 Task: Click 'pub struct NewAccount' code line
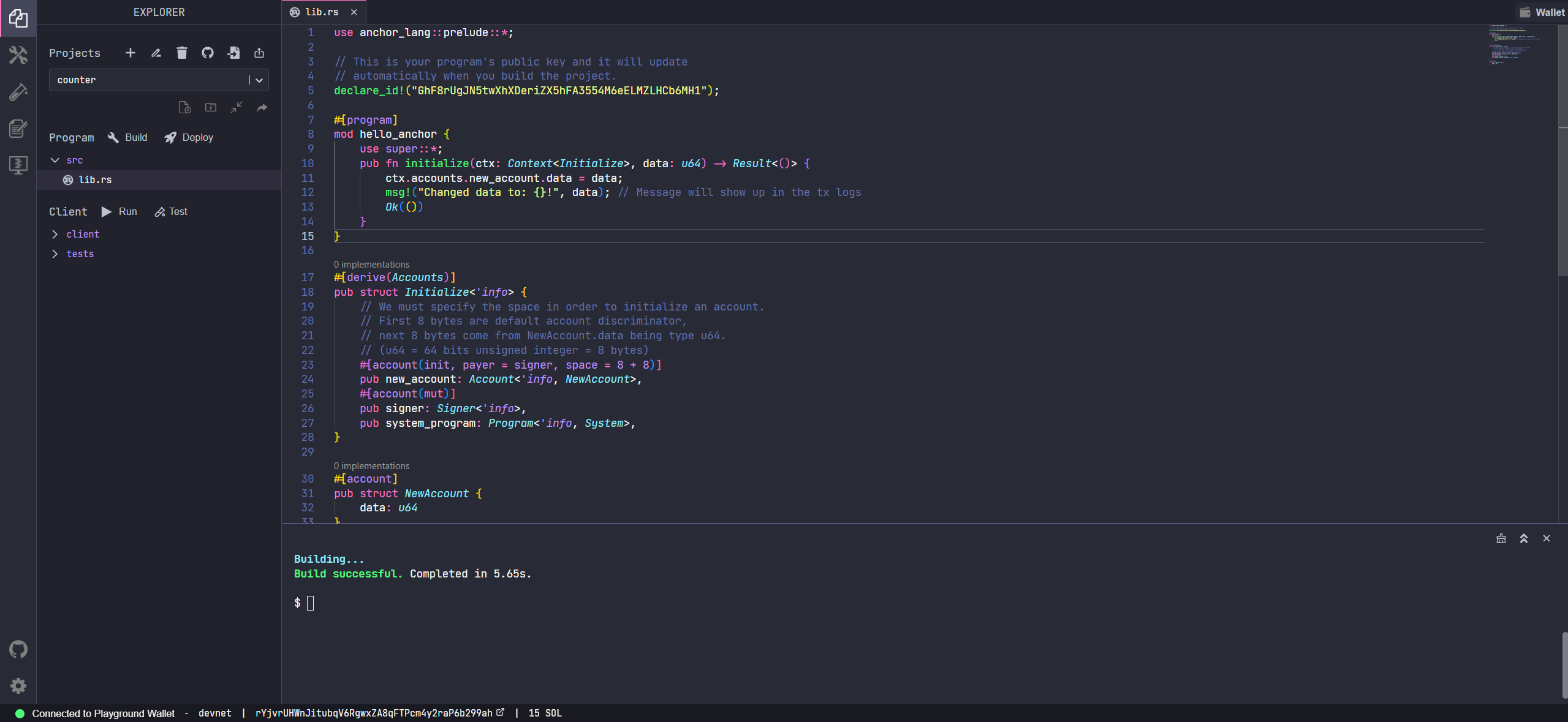(x=408, y=494)
